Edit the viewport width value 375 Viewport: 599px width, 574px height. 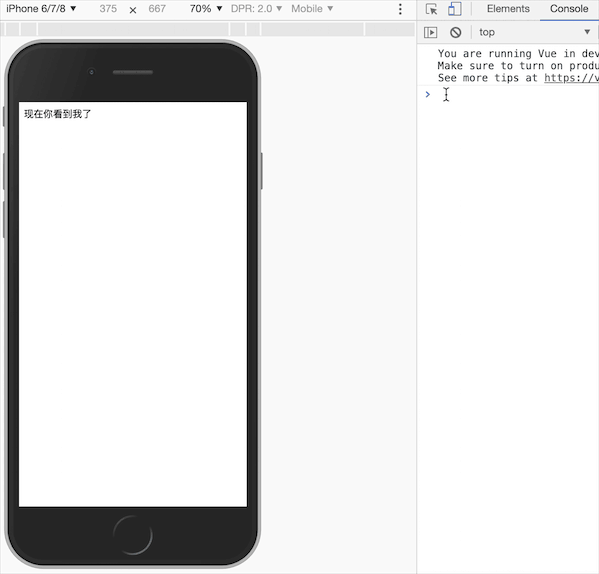pyautogui.click(x=108, y=8)
